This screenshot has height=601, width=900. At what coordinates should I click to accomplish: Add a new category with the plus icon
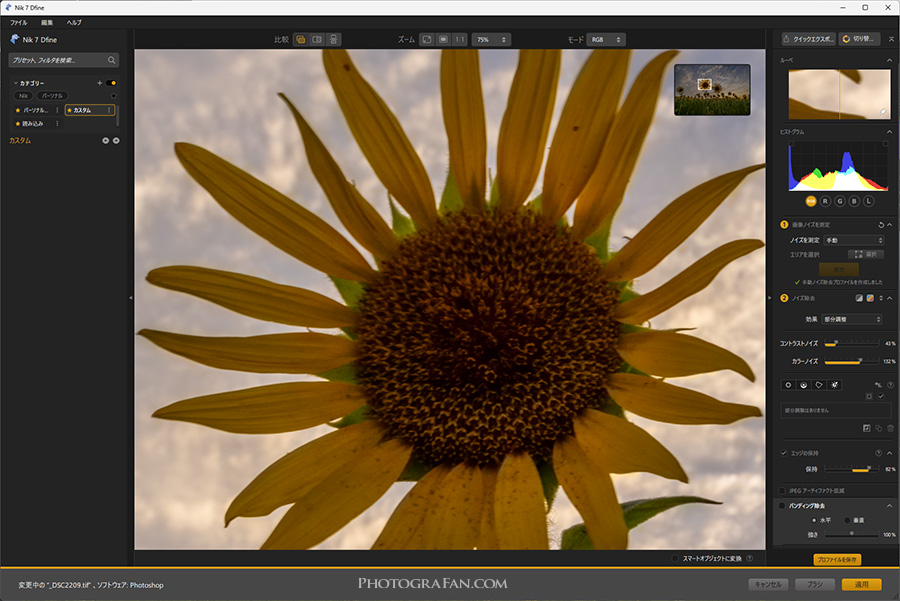[99, 83]
